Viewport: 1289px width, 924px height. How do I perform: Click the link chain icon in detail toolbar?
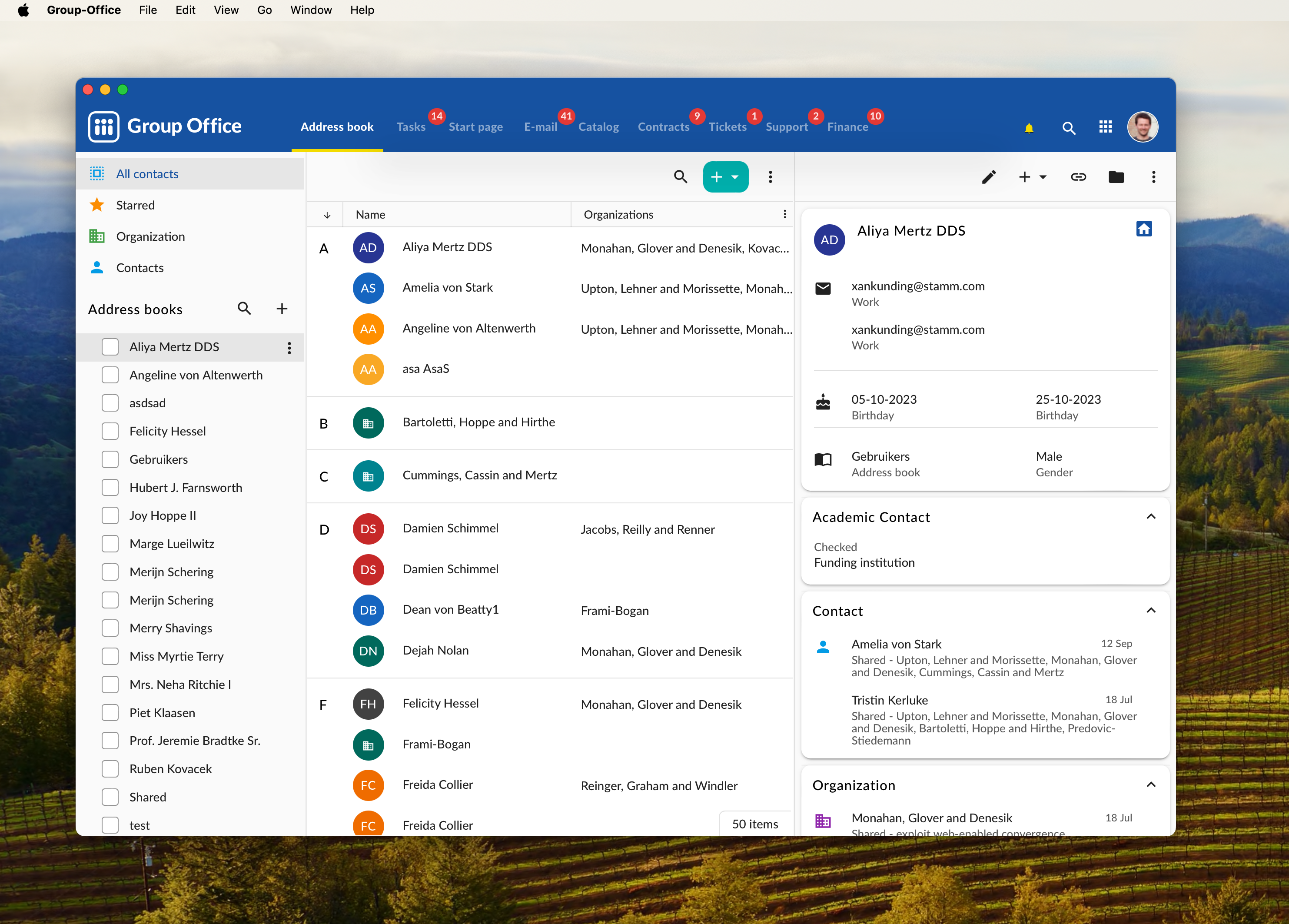1078,177
